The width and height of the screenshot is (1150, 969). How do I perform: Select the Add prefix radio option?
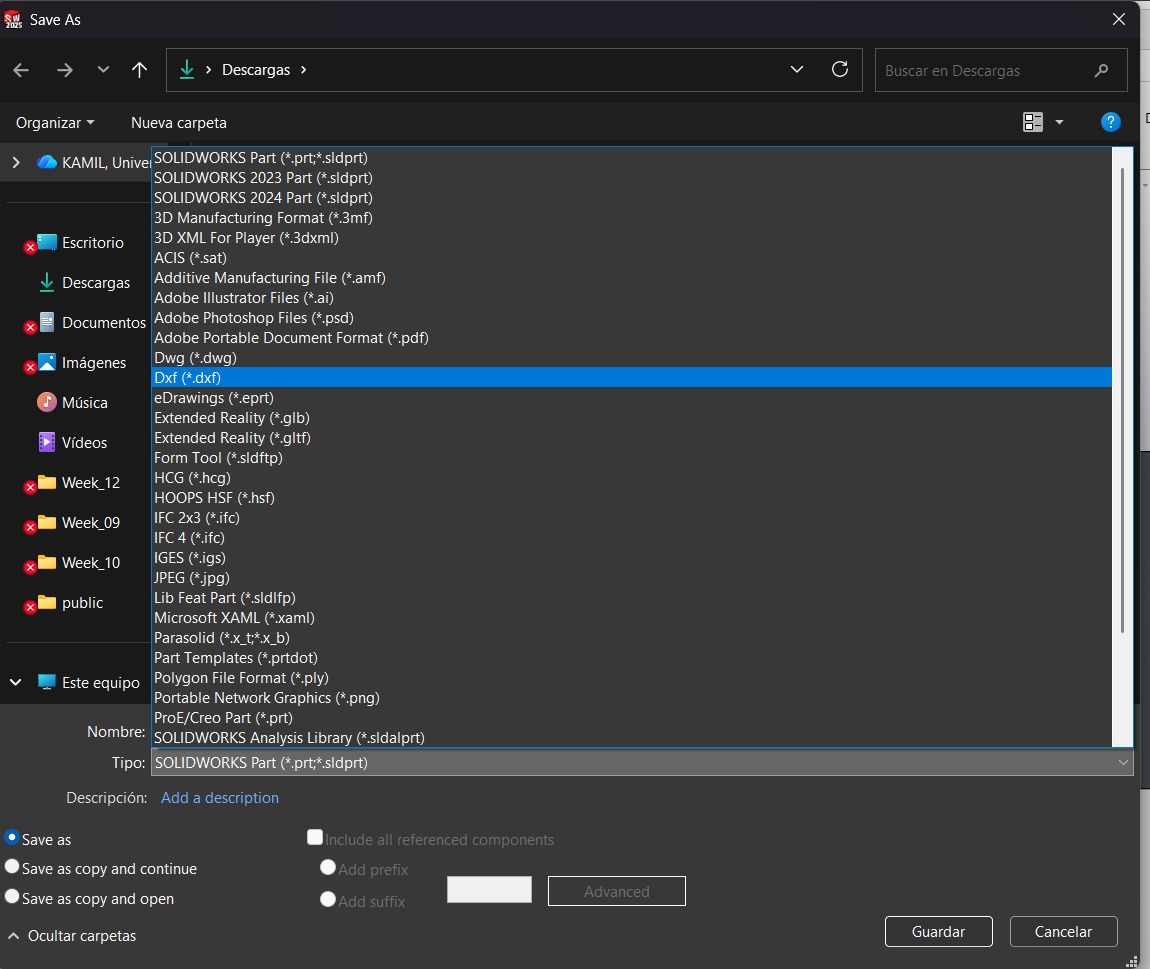tap(328, 868)
